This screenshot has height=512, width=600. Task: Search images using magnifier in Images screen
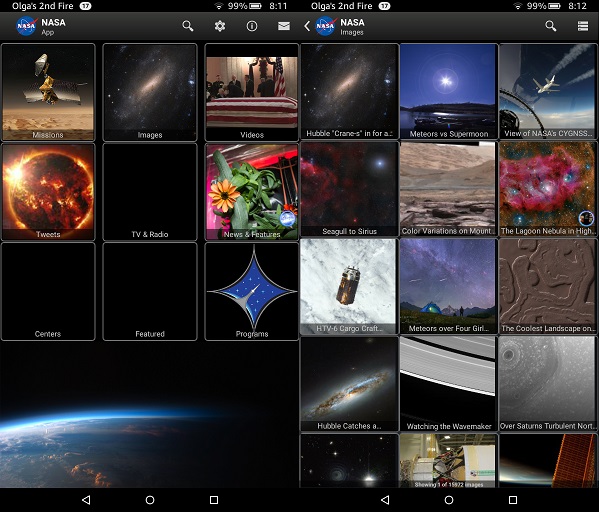point(551,26)
